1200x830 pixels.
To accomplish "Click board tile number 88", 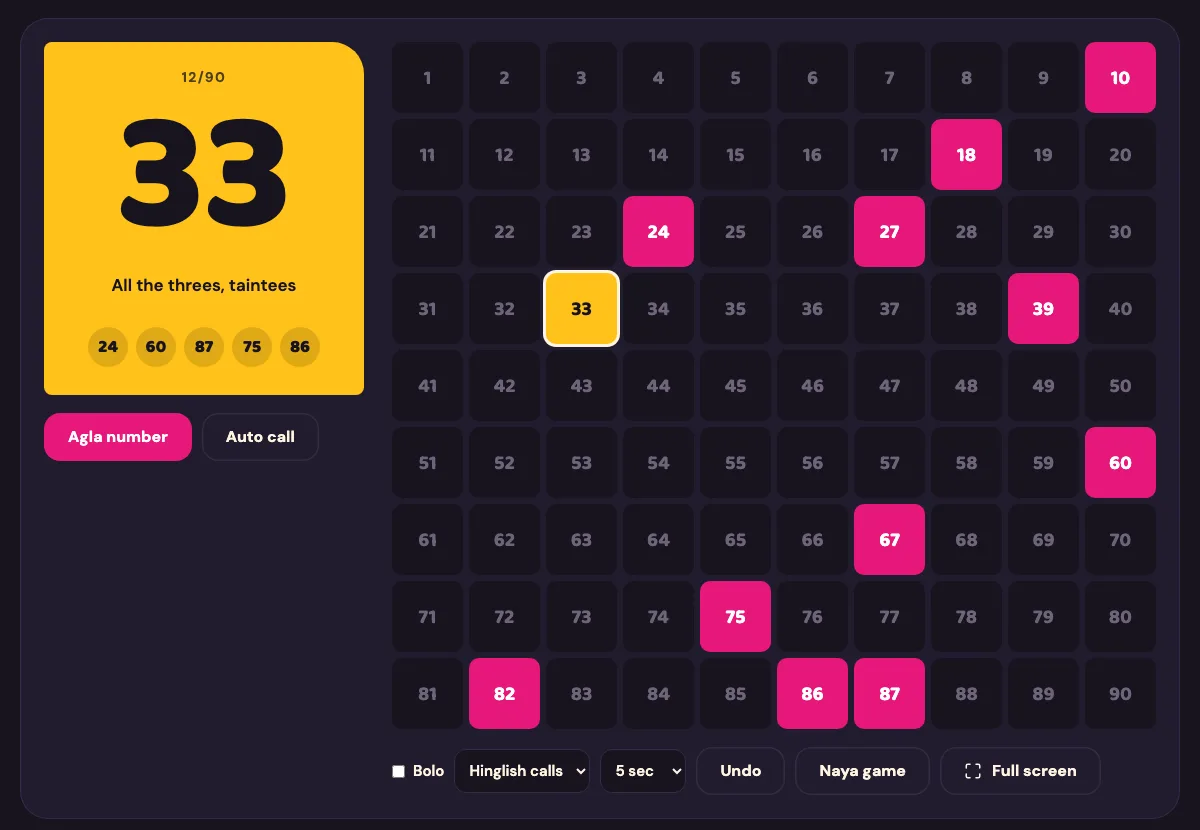I will tap(966, 694).
